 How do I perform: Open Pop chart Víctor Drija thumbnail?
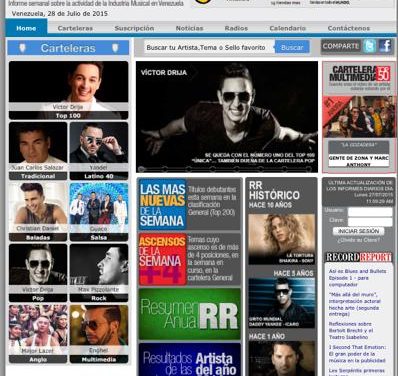pos(38,273)
